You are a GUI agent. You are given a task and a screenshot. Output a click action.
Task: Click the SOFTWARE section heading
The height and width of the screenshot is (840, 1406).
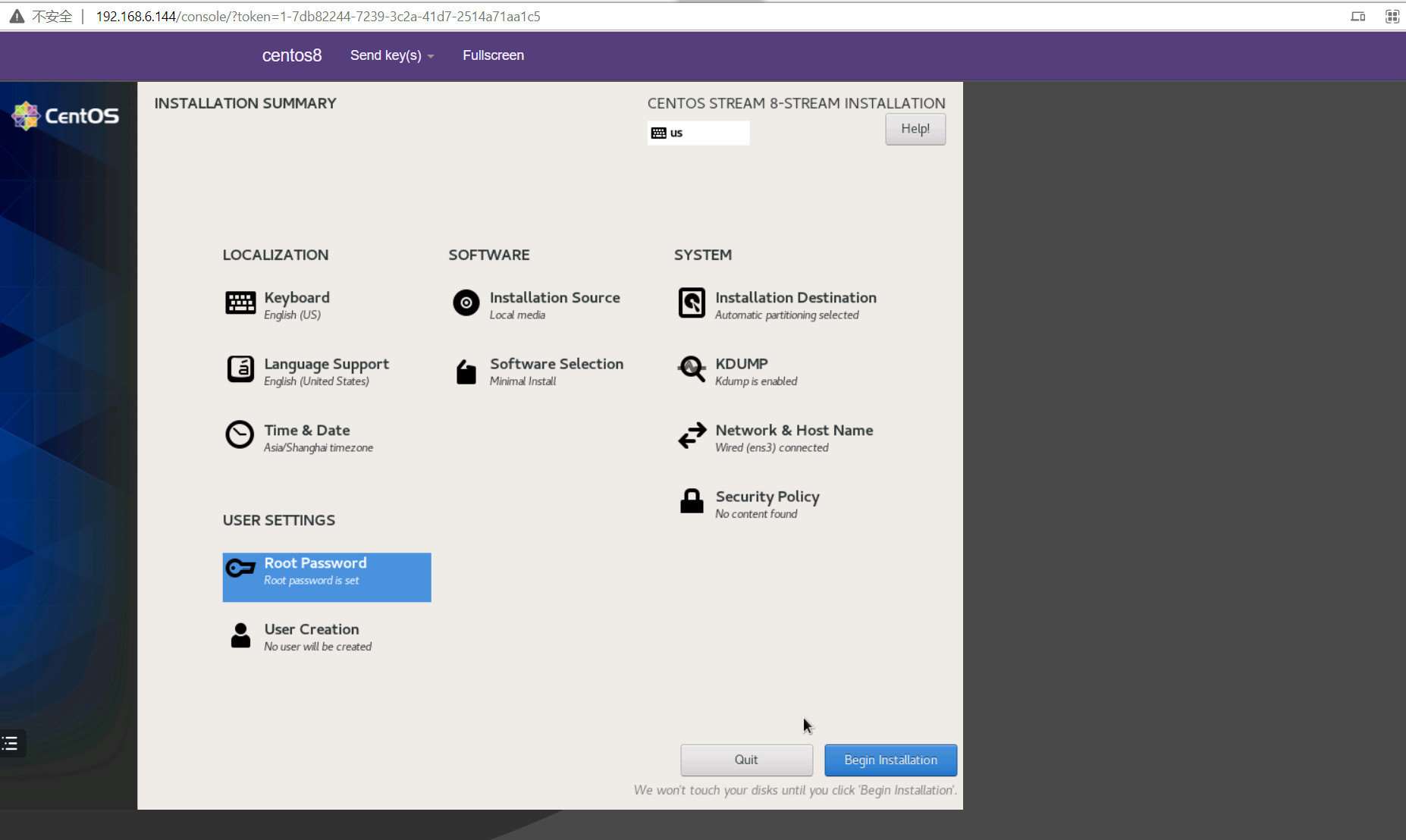(489, 255)
